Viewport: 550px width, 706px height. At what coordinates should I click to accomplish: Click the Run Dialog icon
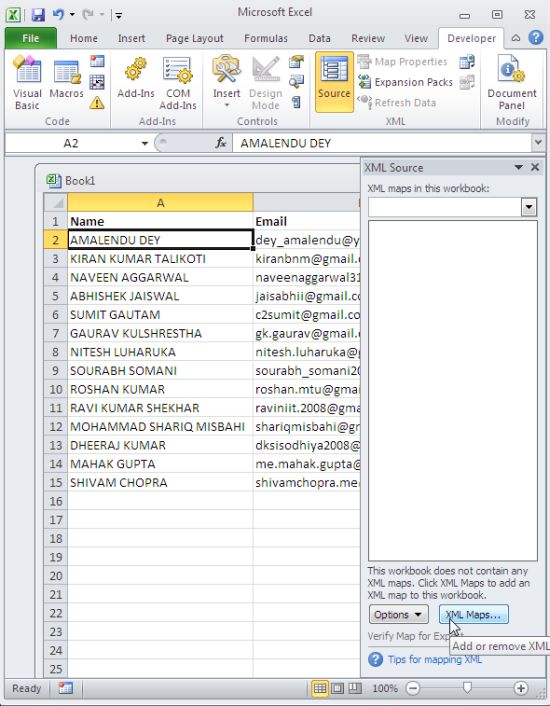296,102
